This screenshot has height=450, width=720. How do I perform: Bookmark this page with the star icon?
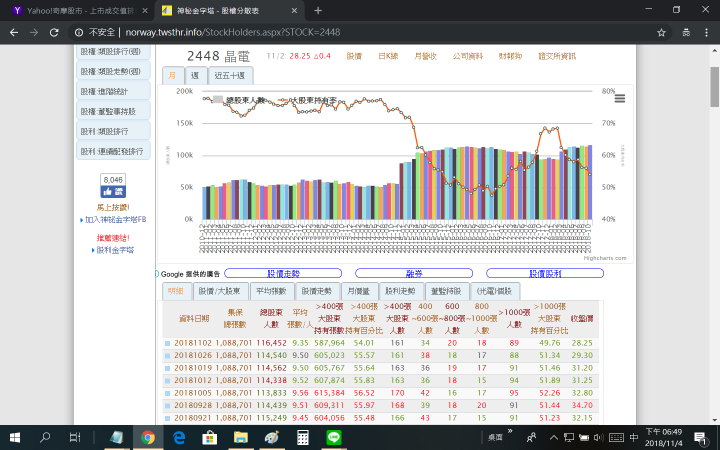tap(662, 32)
